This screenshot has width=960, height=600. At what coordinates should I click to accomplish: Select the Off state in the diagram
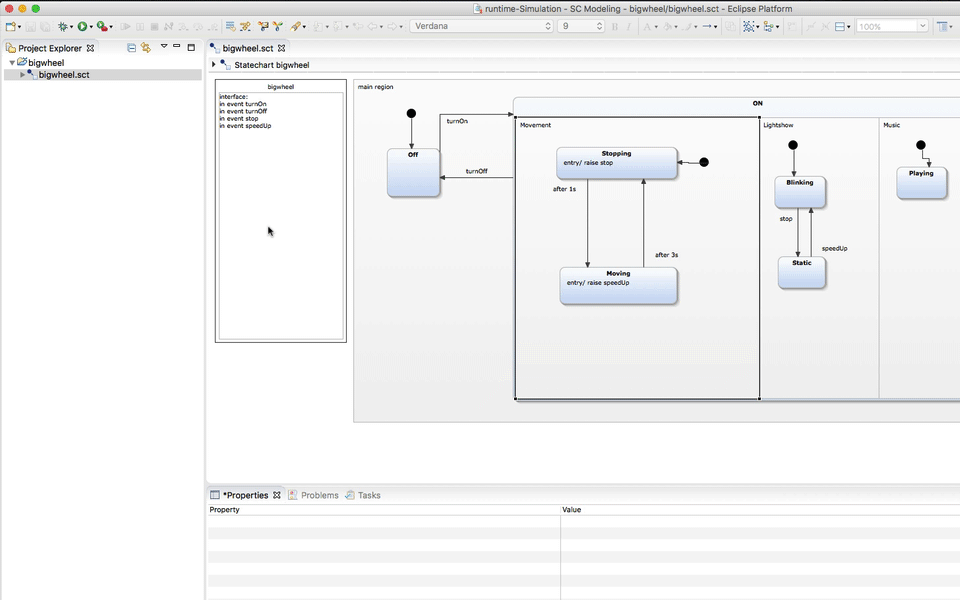412,172
